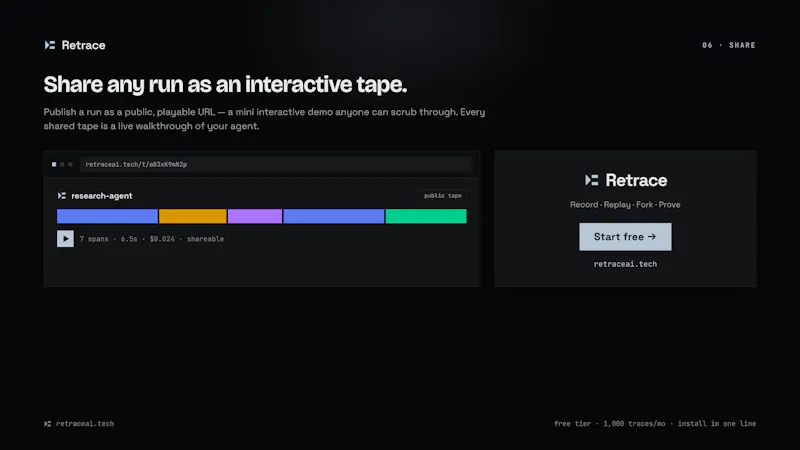The width and height of the screenshot is (800, 450).
Task: Click Record · Replay · Fork · Prove tagline
Action: point(625,205)
